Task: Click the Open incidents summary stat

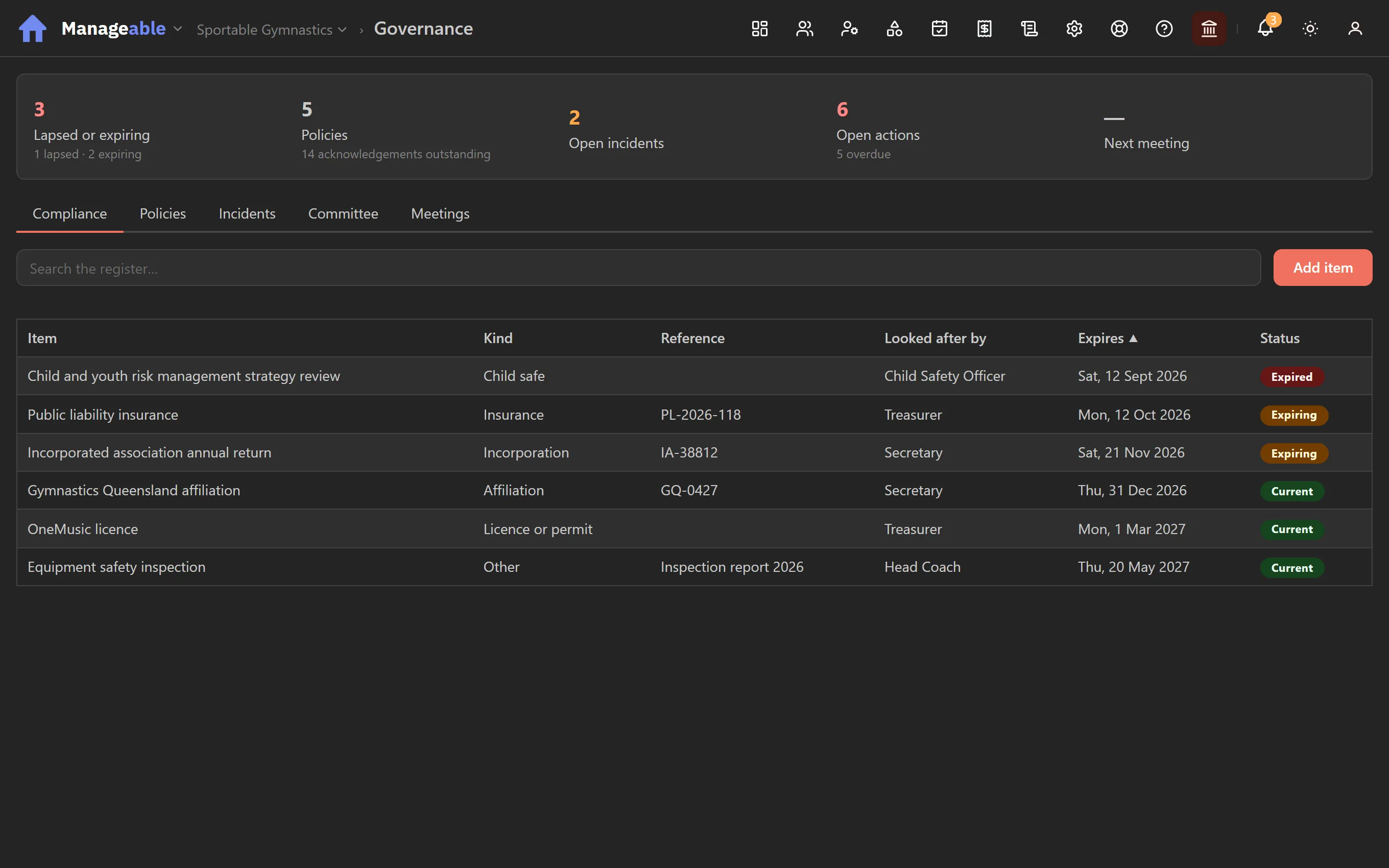Action: (616, 130)
